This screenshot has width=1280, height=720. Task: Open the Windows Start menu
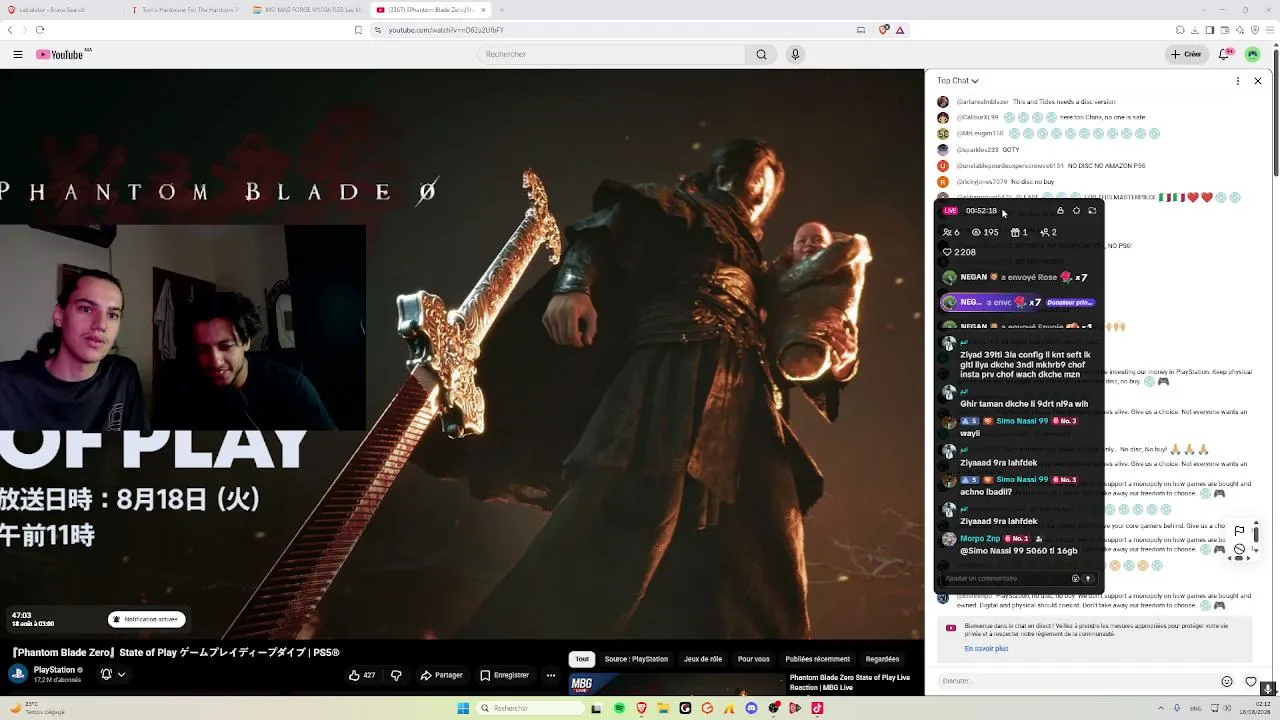463,708
